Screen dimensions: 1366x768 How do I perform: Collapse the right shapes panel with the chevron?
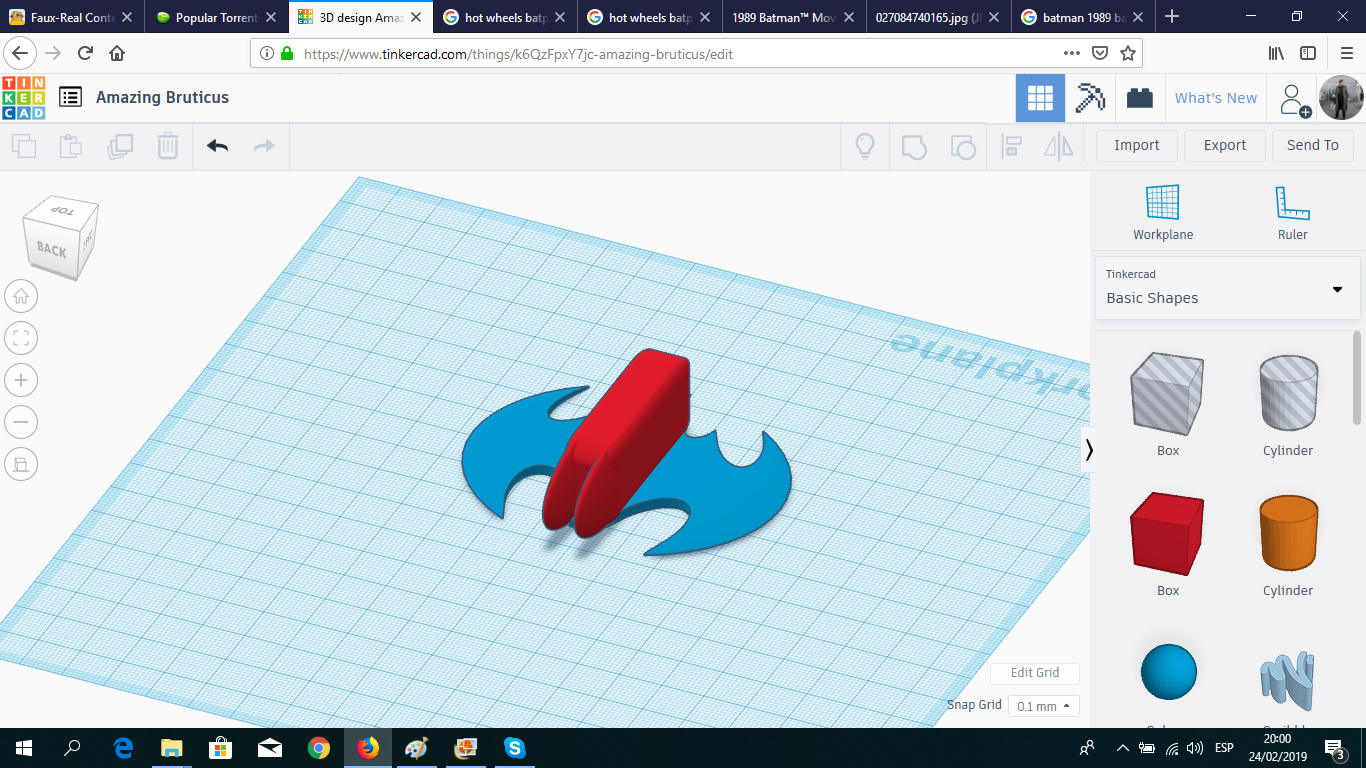coord(1089,450)
